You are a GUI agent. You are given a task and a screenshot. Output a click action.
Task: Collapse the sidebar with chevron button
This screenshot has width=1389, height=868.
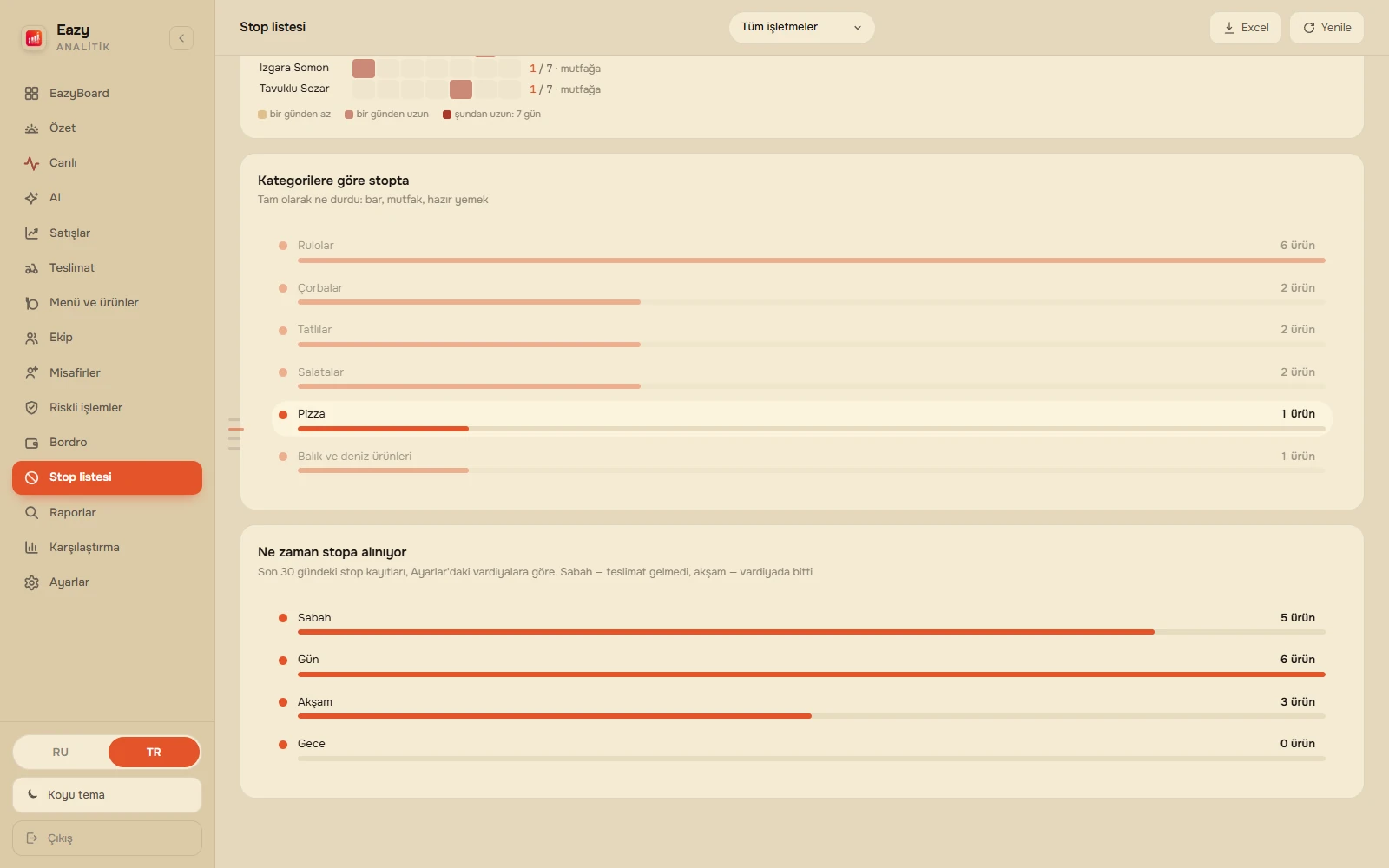[x=181, y=38]
